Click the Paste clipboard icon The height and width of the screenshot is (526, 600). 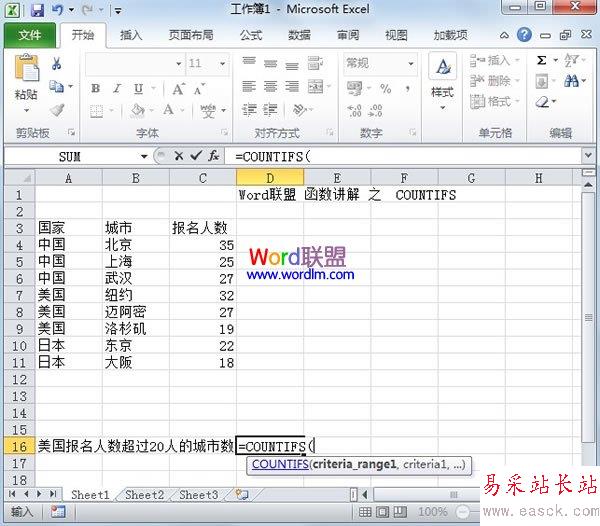26,68
